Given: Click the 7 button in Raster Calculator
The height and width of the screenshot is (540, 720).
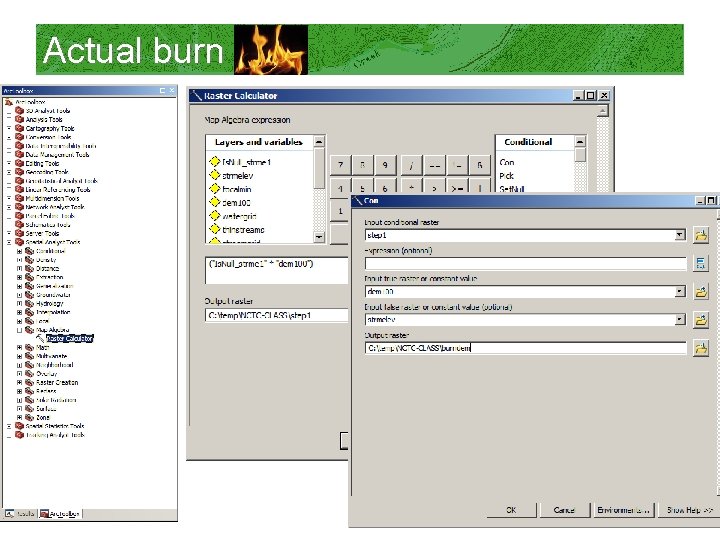Looking at the screenshot, I should pos(340,165).
